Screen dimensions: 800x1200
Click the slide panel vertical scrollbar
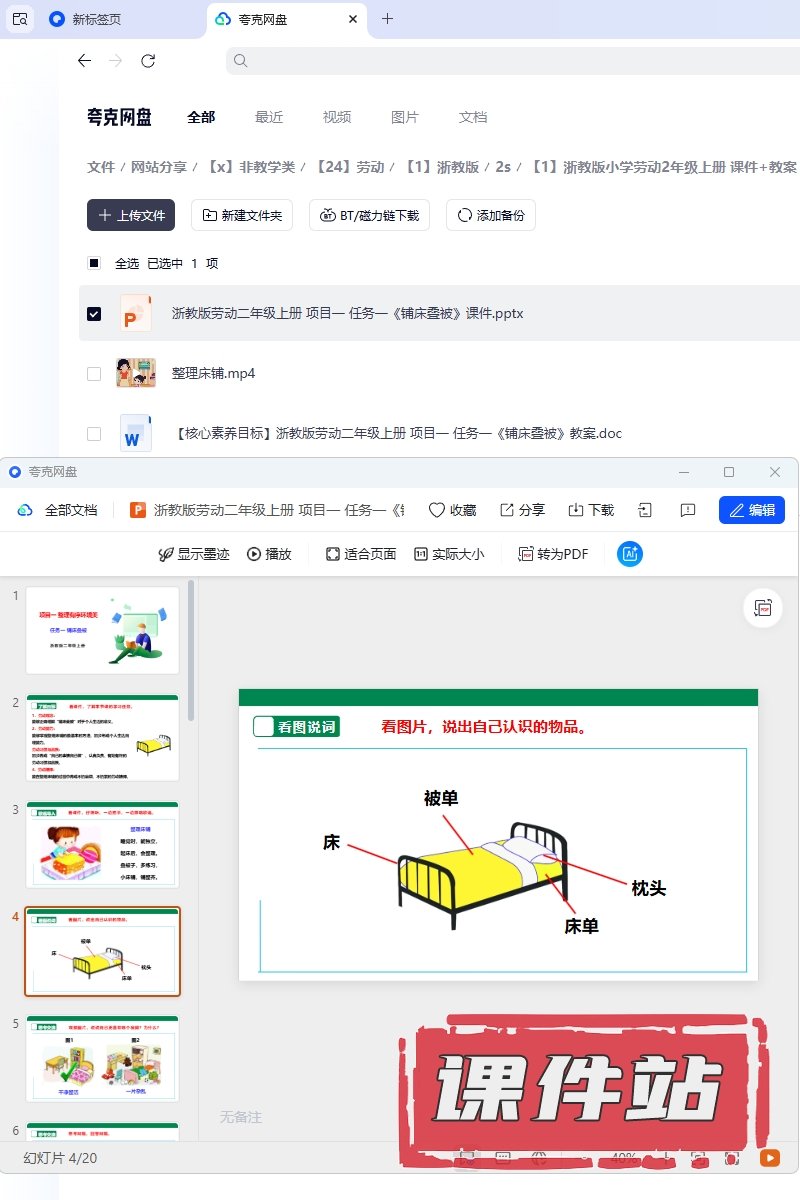coord(190,650)
